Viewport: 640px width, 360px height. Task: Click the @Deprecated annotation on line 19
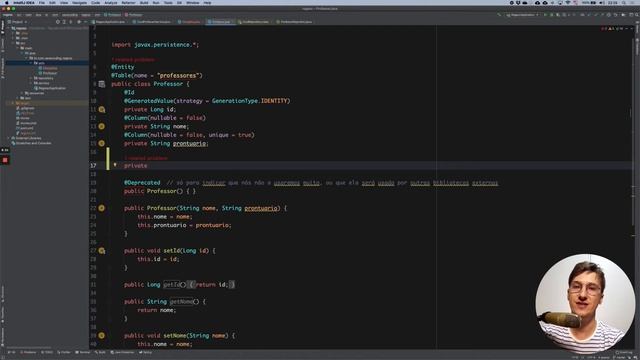coord(142,182)
